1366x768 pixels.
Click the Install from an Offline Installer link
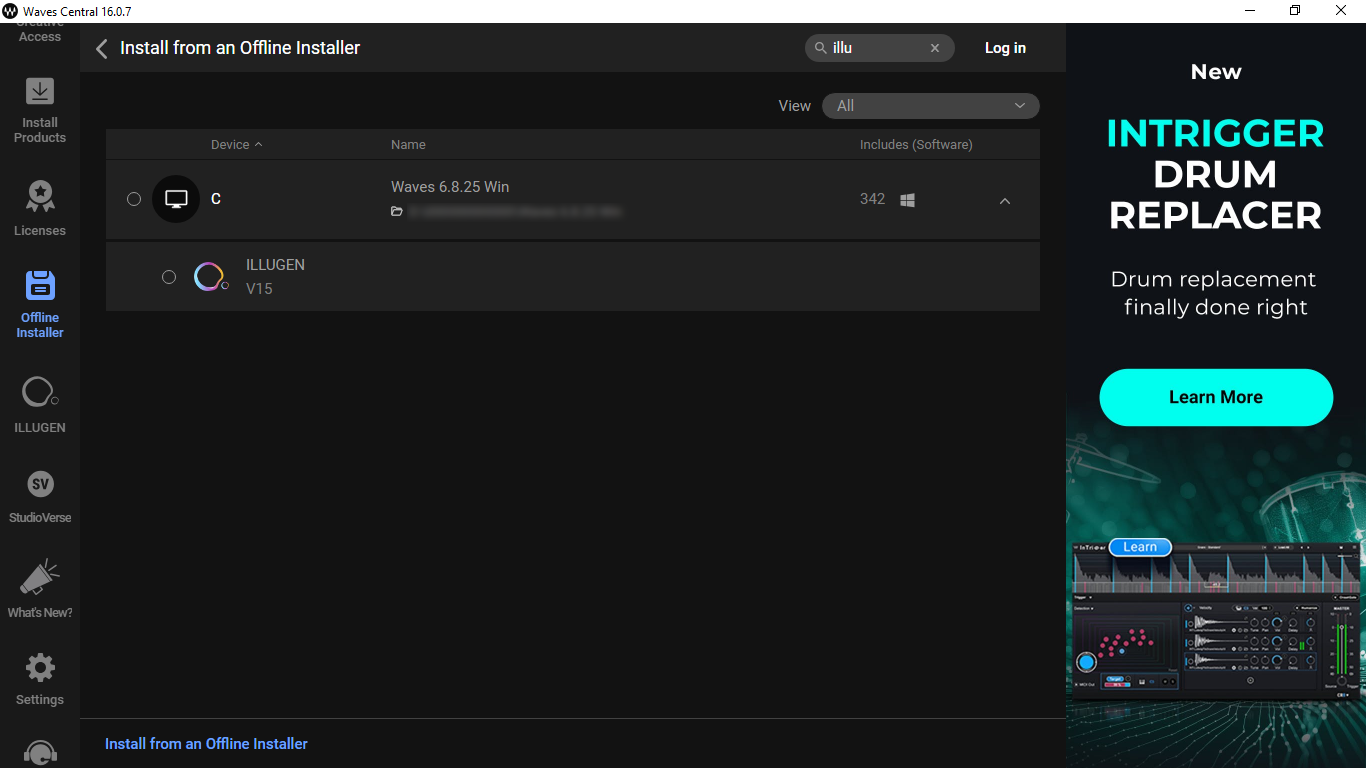206,744
